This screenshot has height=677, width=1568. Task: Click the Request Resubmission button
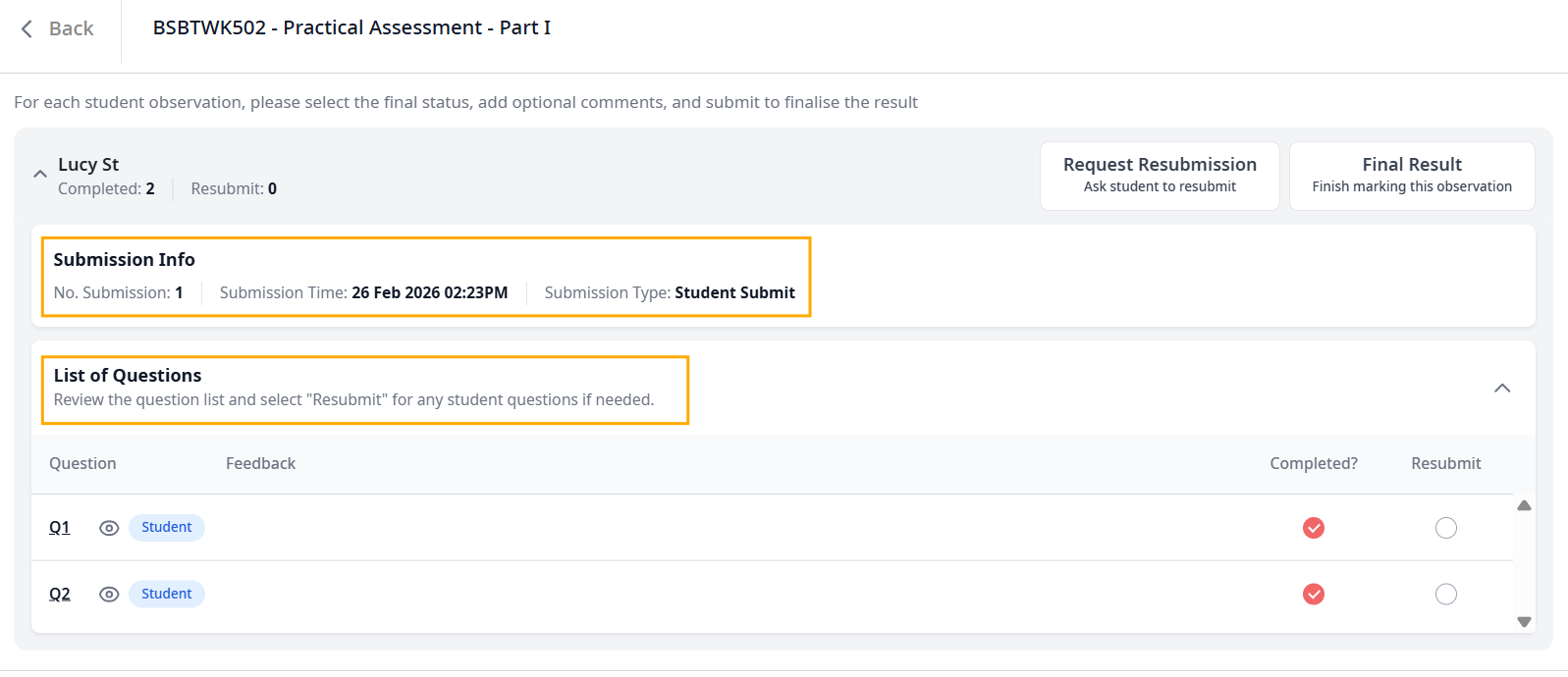[x=1160, y=176]
